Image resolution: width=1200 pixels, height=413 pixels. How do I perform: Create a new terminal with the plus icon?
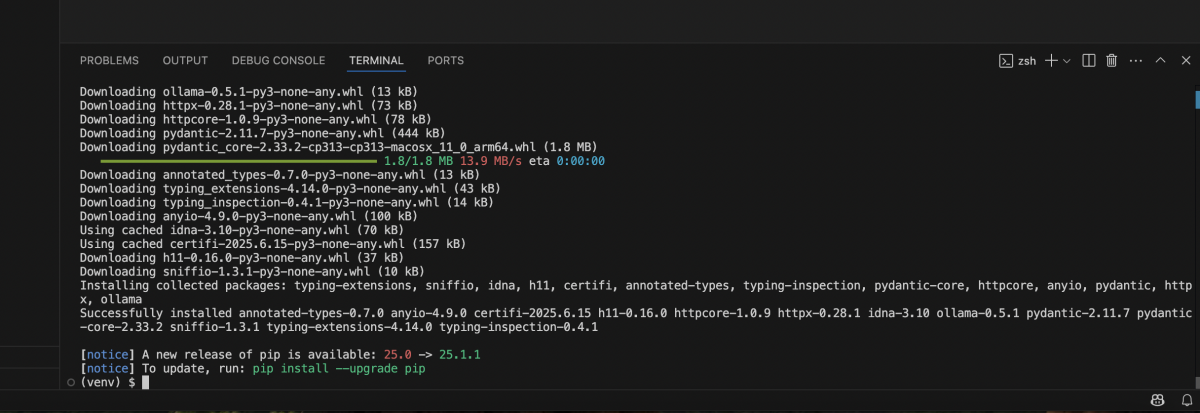[1051, 61]
